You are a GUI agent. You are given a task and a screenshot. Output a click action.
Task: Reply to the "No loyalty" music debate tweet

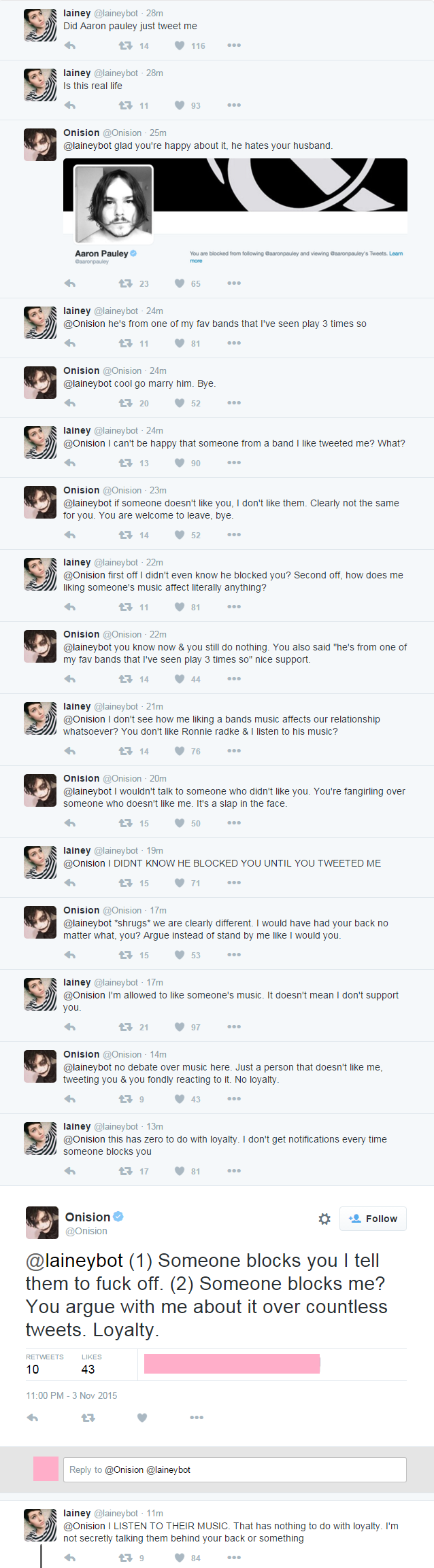tap(69, 1099)
